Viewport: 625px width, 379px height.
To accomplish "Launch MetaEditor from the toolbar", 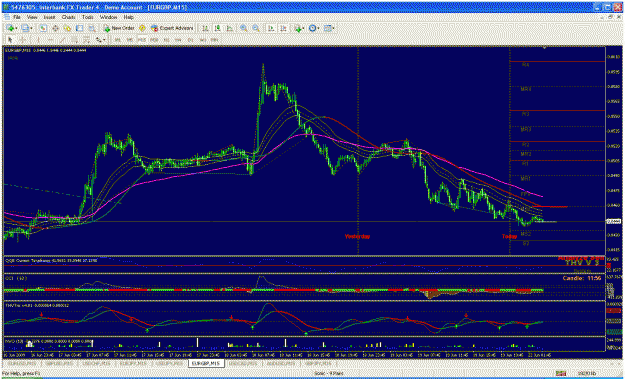I will coord(142,28).
